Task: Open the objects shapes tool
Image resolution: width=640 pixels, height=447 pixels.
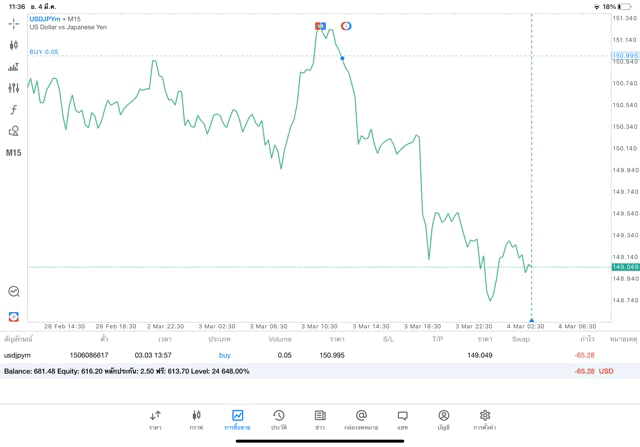Action: coord(14,131)
